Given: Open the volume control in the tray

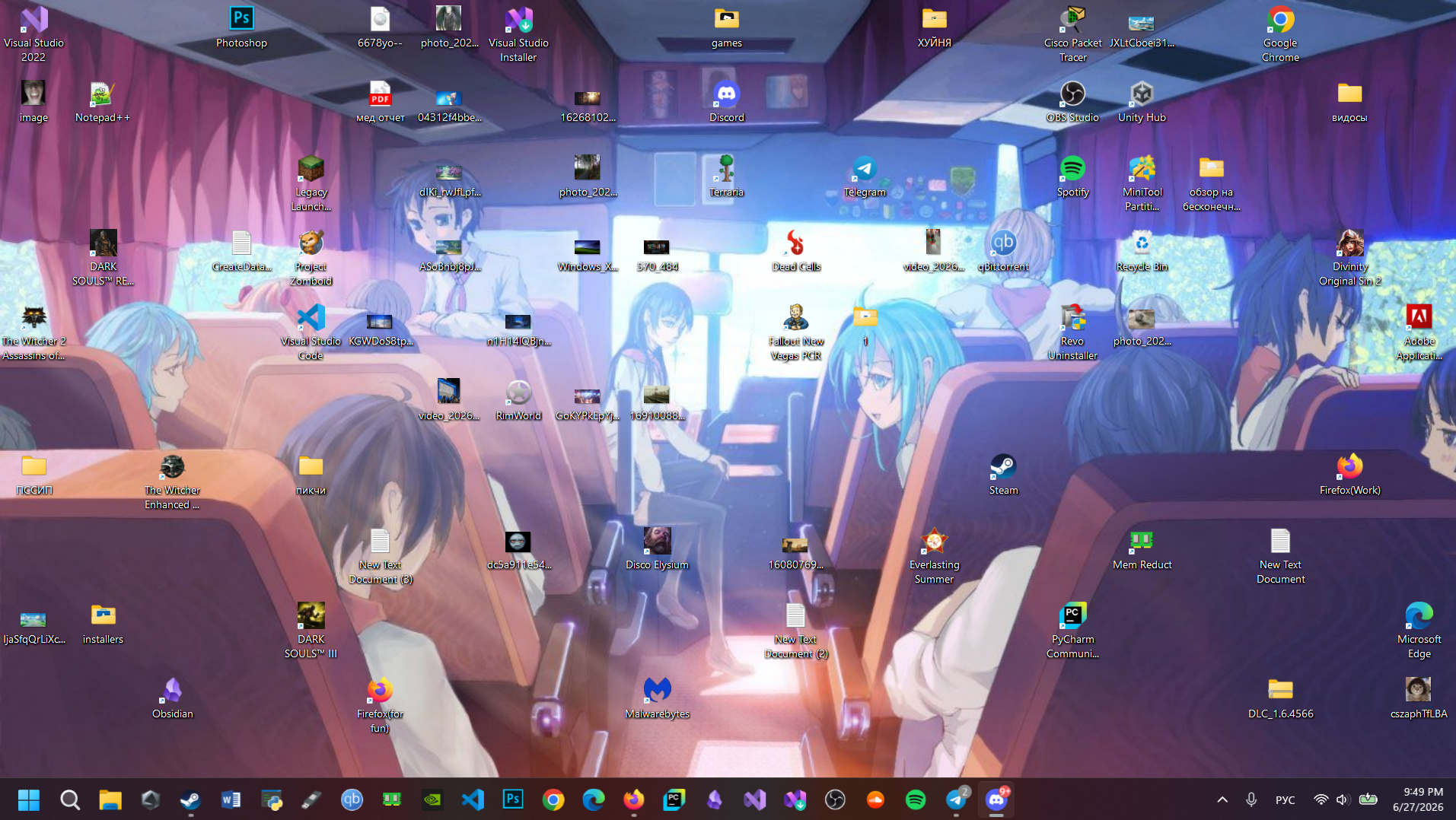Looking at the screenshot, I should 1342,799.
